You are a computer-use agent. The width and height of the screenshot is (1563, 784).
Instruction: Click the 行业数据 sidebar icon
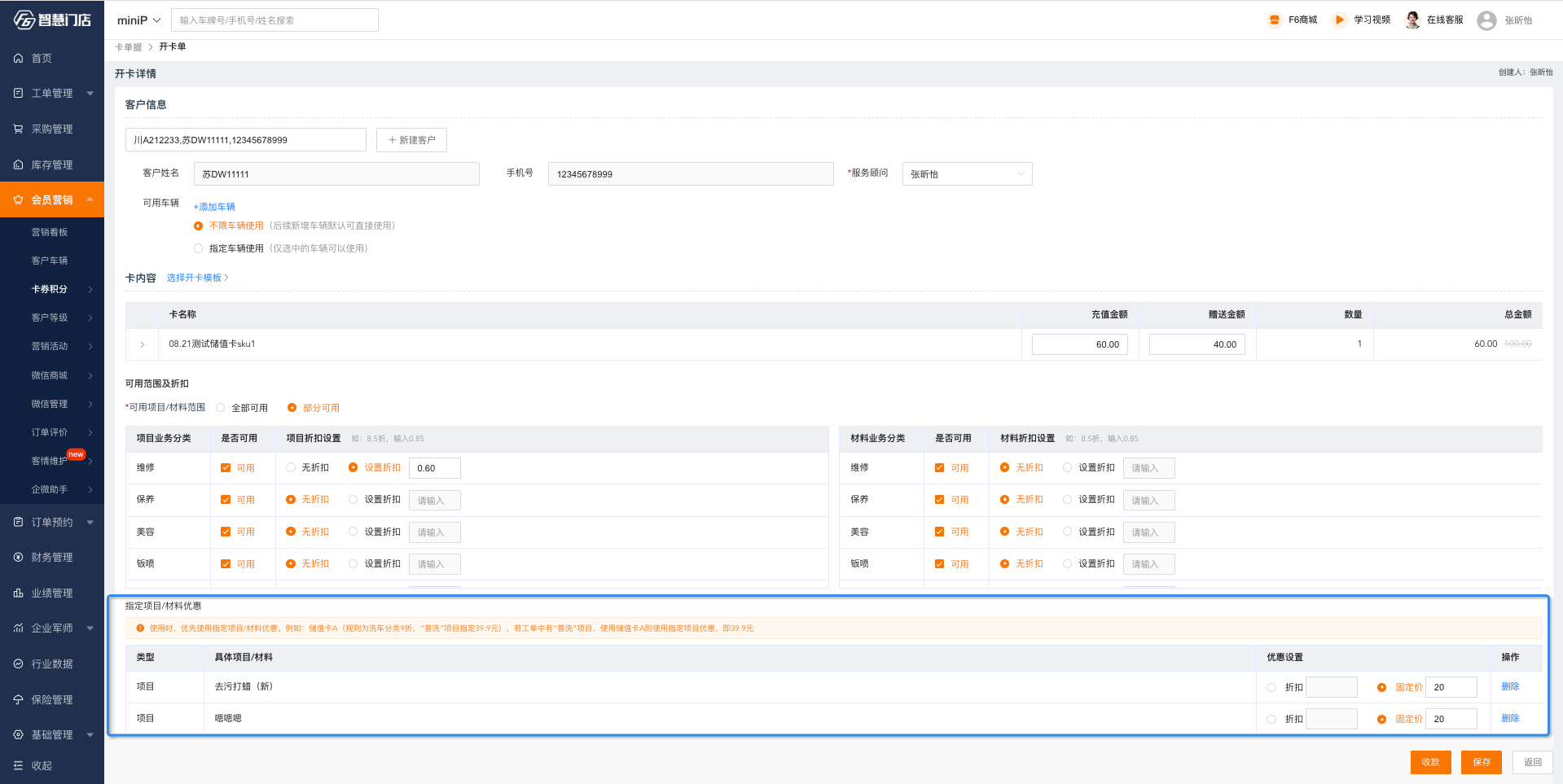coord(18,664)
